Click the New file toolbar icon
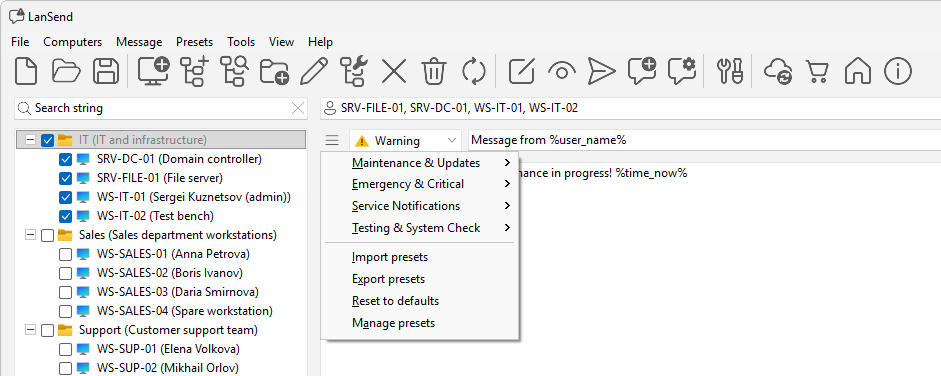 tap(26, 71)
